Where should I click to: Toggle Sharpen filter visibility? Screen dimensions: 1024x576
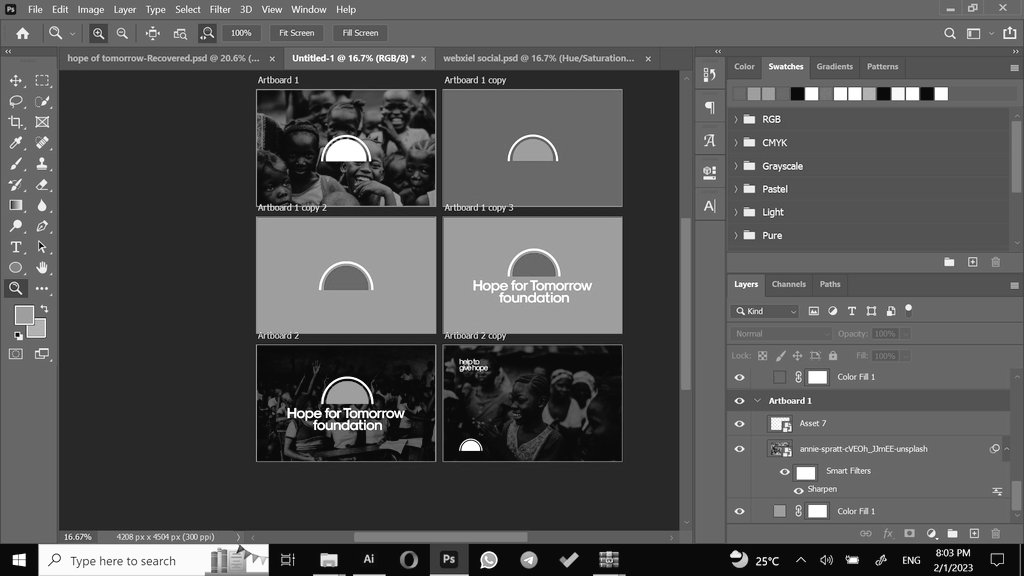point(799,490)
